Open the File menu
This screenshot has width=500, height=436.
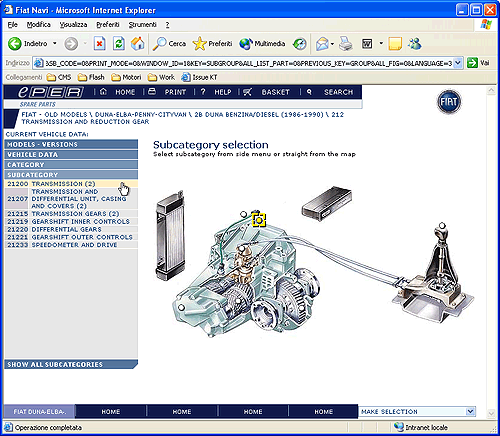(x=12, y=25)
